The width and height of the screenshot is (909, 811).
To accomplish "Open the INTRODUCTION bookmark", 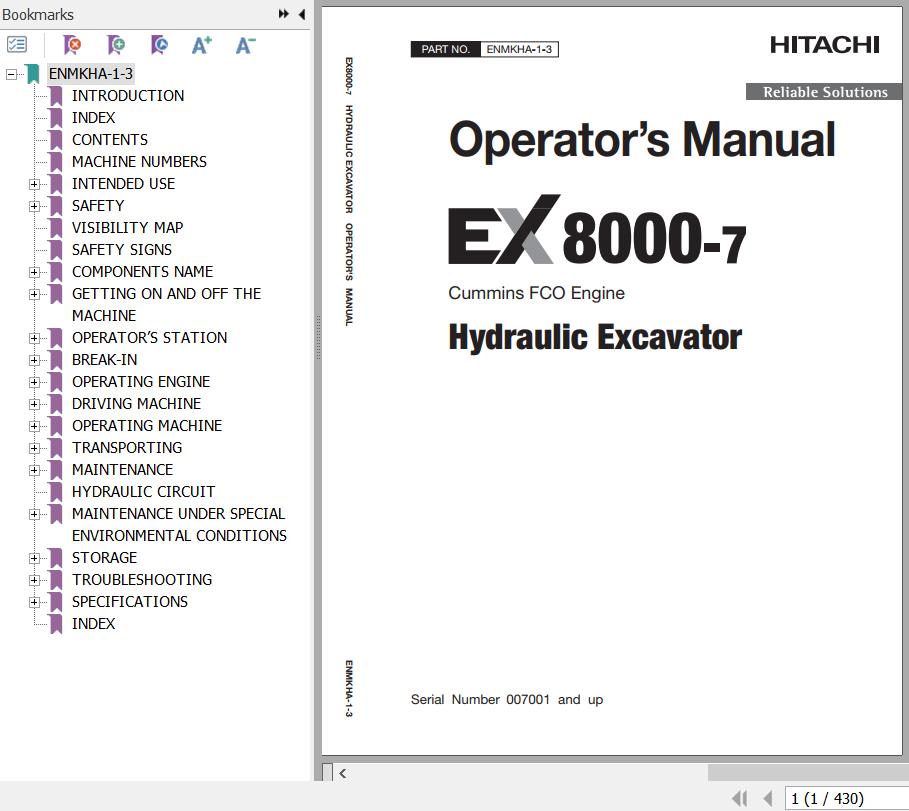I will coord(128,96).
